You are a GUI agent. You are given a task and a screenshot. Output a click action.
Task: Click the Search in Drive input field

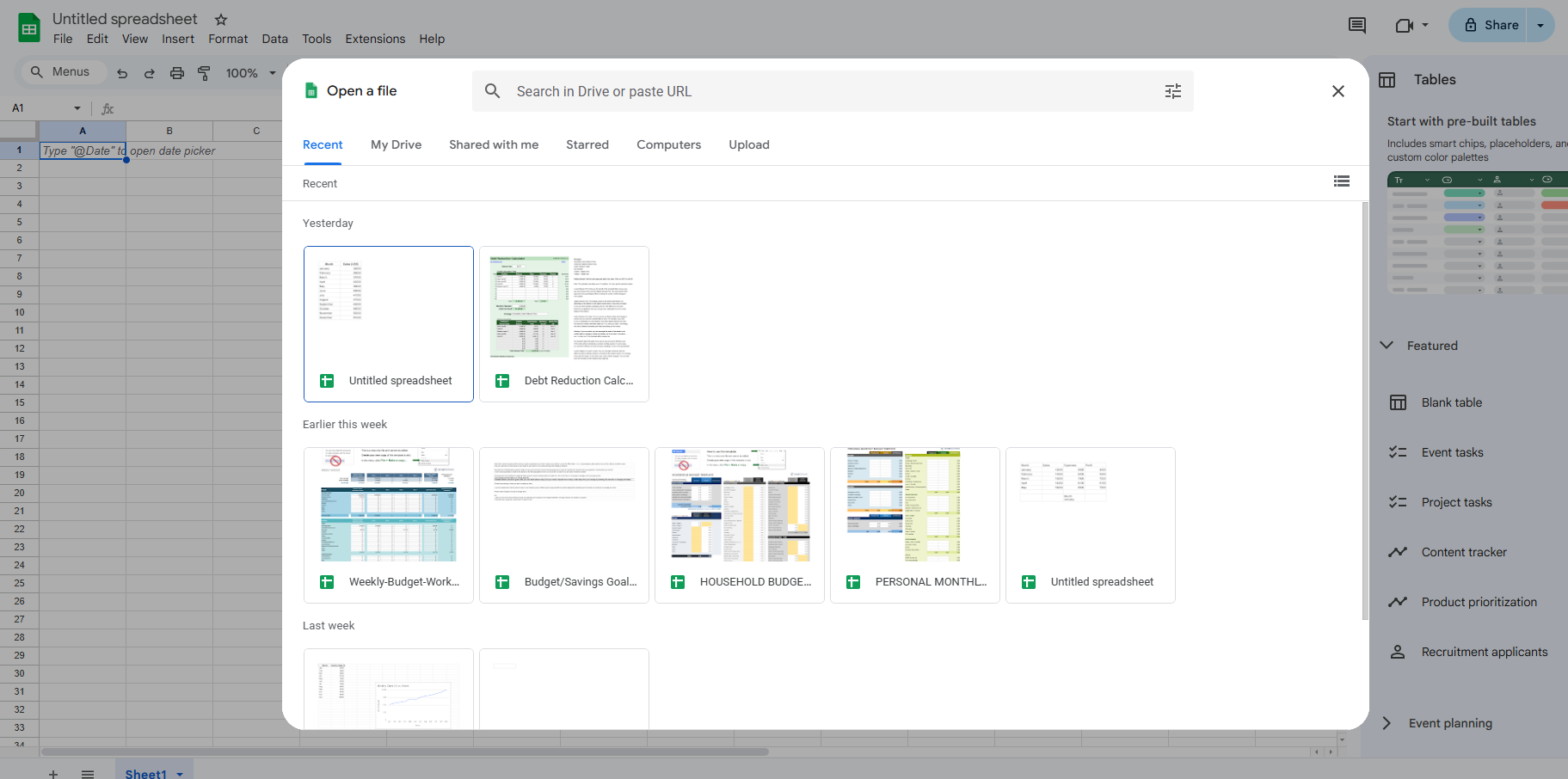click(826, 91)
